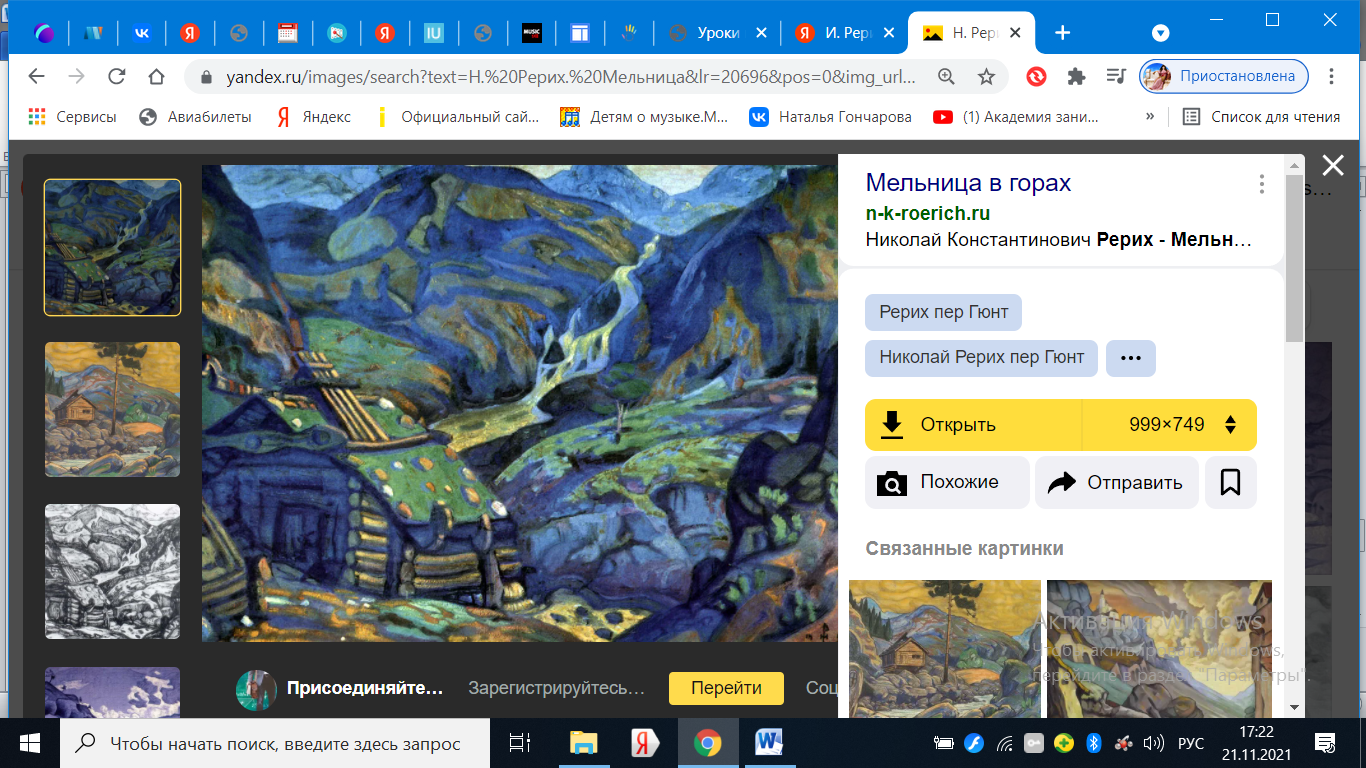The width and height of the screenshot is (1366, 768).
Task: Open Академия YouTube bookmark
Action: coord(1016,117)
